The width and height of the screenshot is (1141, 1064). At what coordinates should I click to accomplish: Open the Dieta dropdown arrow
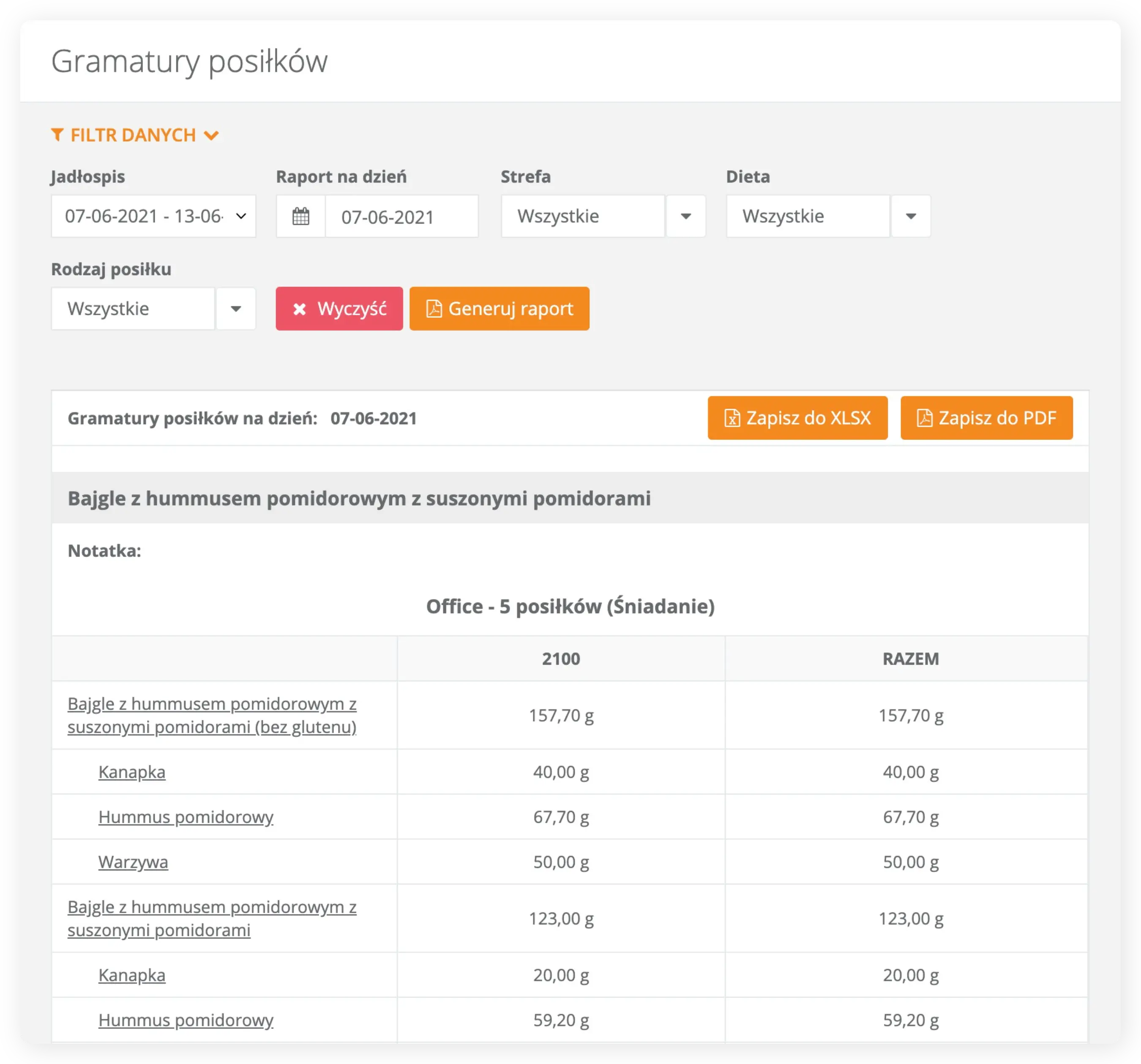tap(910, 216)
